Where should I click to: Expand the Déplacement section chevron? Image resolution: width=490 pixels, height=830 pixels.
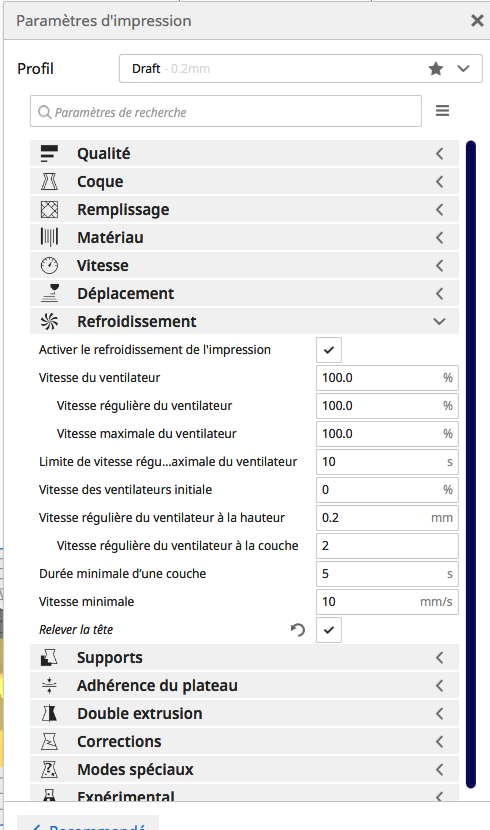pyautogui.click(x=440, y=294)
